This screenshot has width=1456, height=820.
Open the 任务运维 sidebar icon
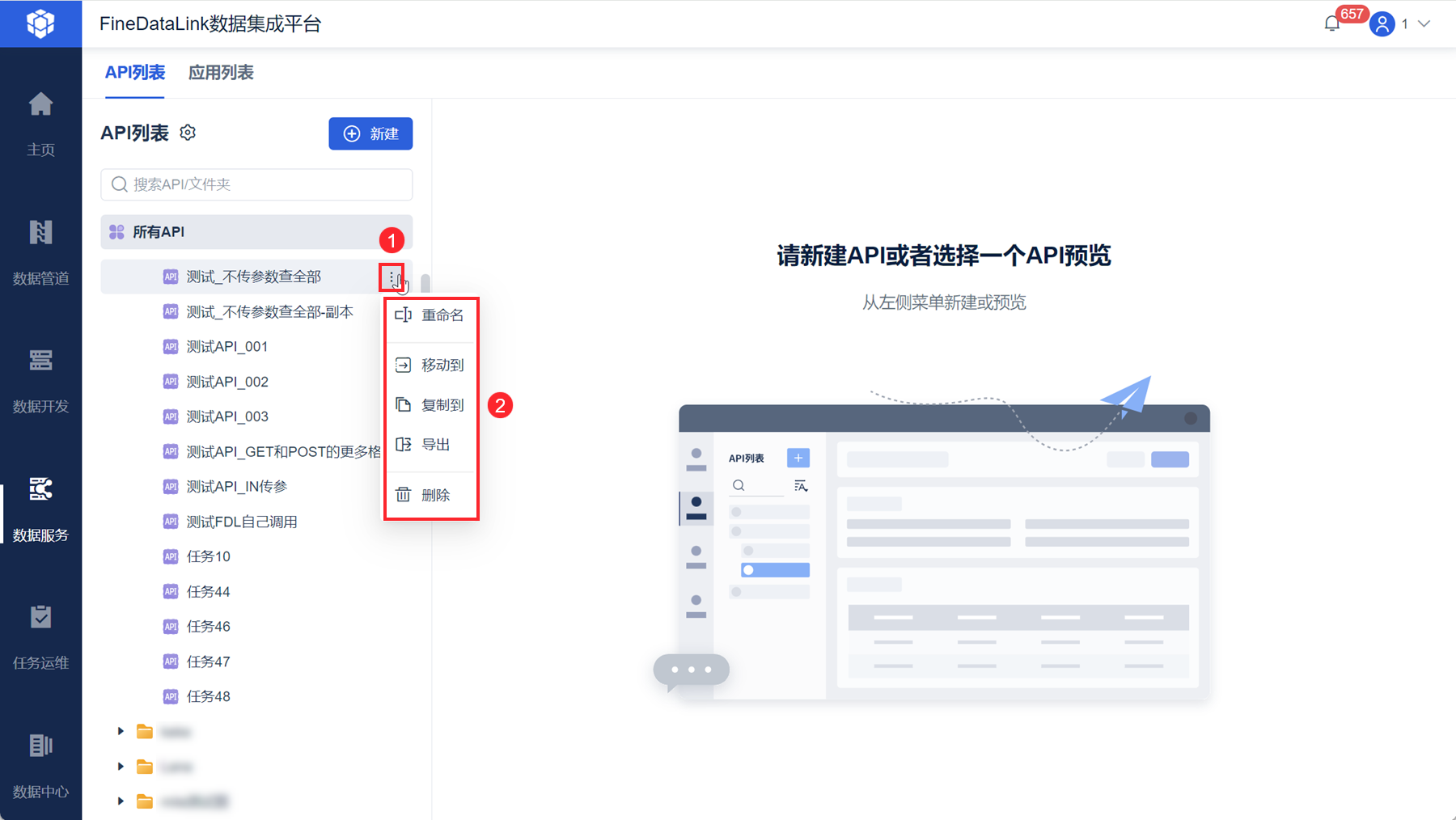[40, 616]
